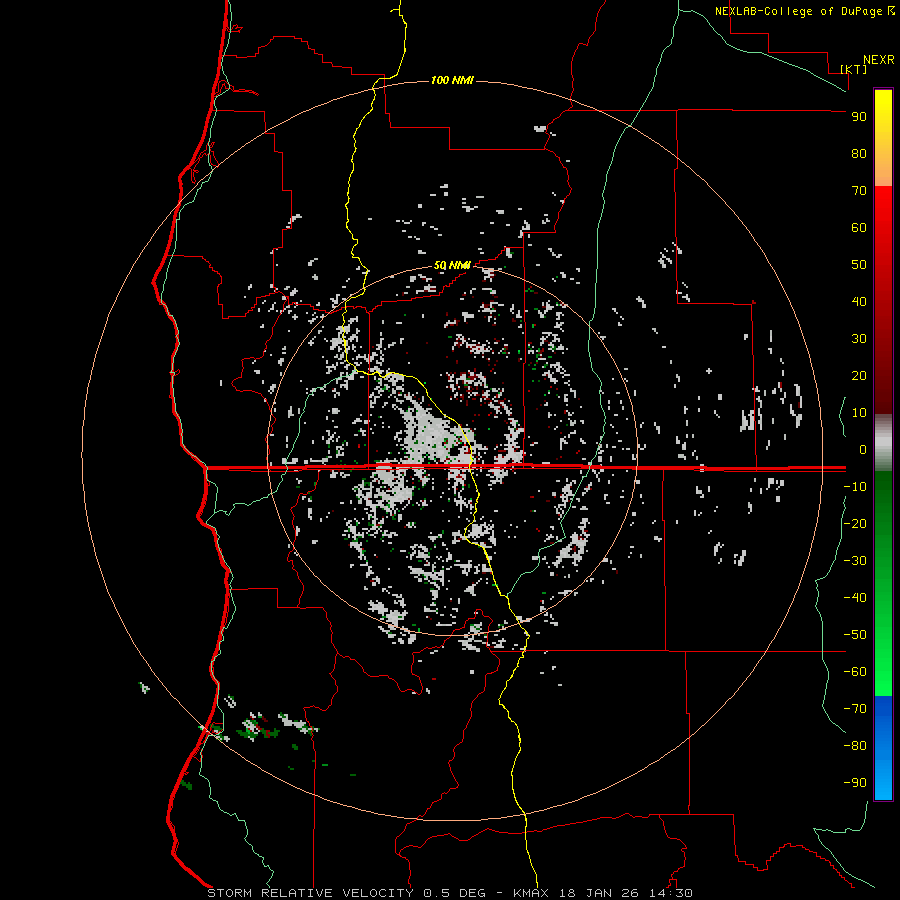Click the "100 NMI" range ring label
The width and height of the screenshot is (900, 900).
tap(452, 80)
